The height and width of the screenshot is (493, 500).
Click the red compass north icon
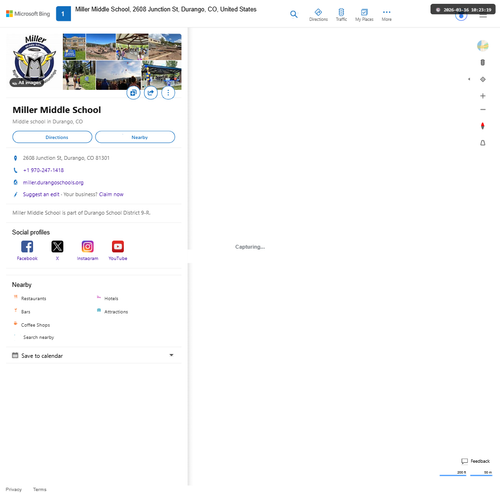click(x=482, y=126)
